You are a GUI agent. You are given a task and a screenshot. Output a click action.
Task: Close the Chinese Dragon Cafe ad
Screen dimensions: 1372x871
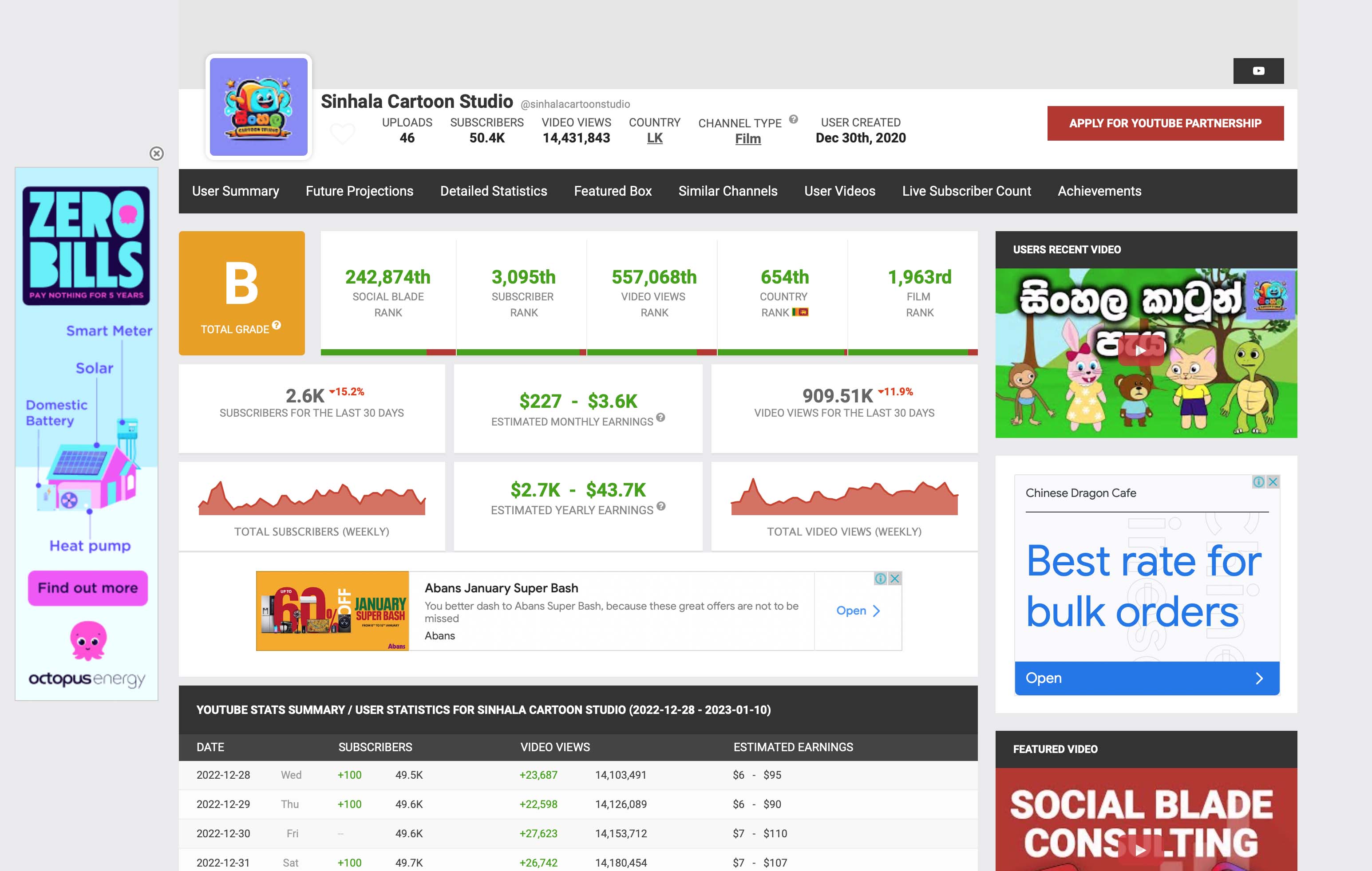(x=1273, y=482)
